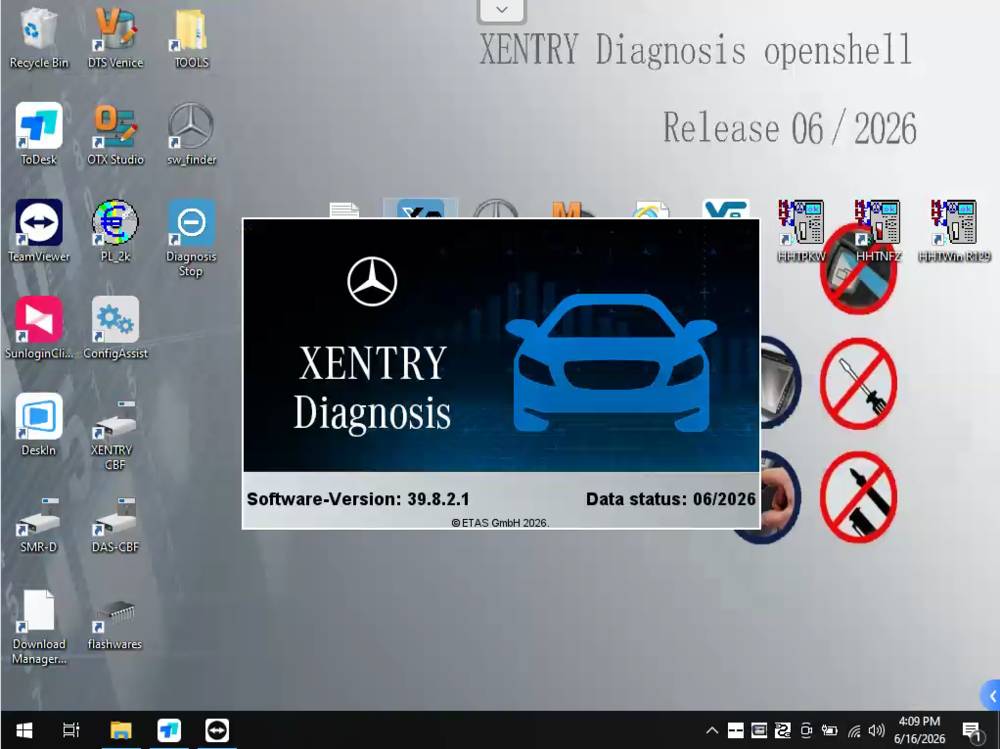The image size is (1000, 749).
Task: Open the volume control in tray
Action: tap(877, 730)
